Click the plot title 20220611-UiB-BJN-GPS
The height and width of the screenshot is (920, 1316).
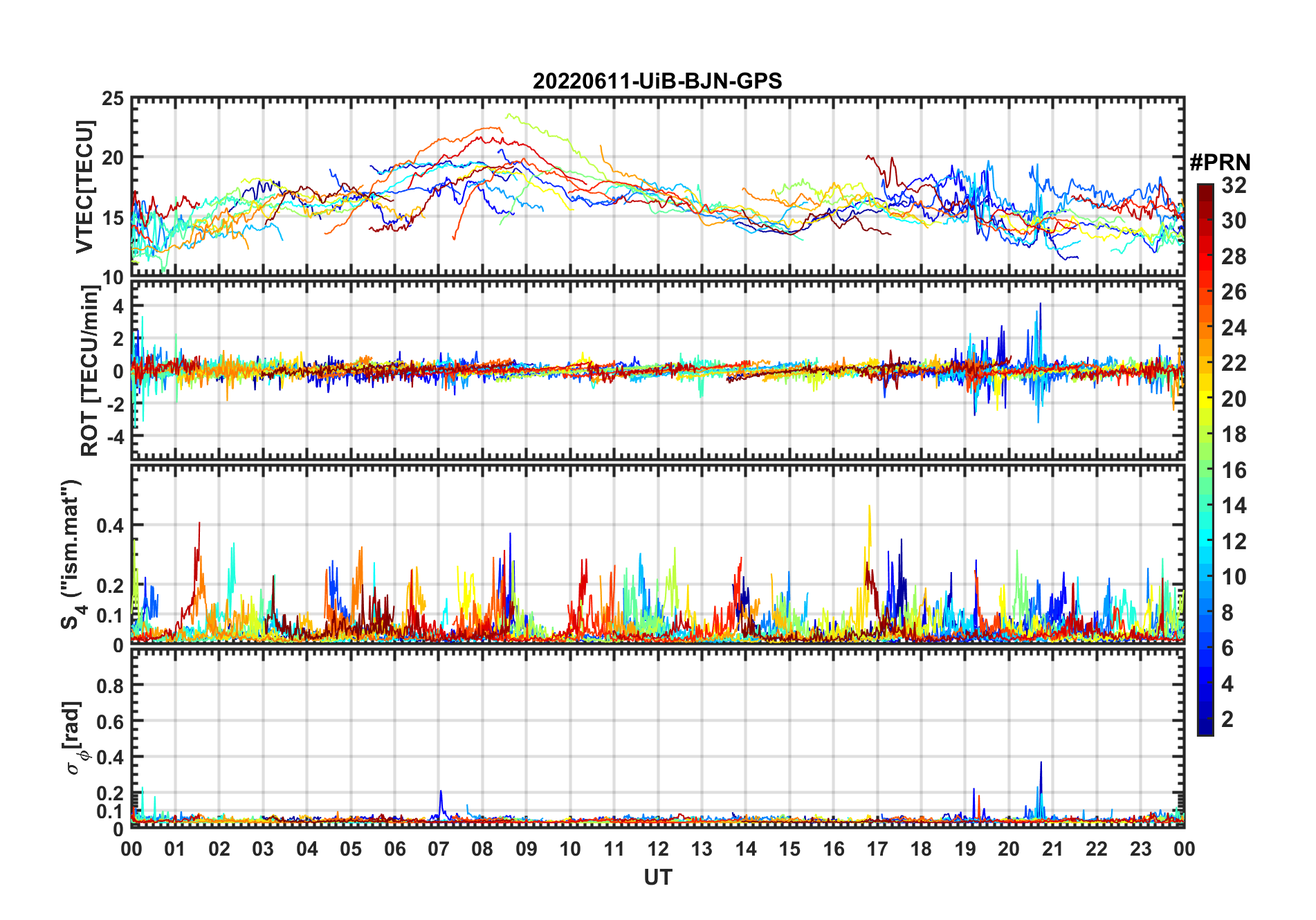pos(657,82)
